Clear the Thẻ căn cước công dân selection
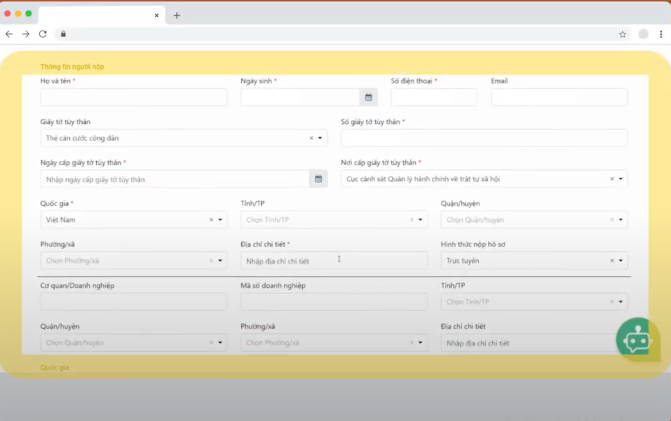Viewport: 671px width, 421px height. 310,138
